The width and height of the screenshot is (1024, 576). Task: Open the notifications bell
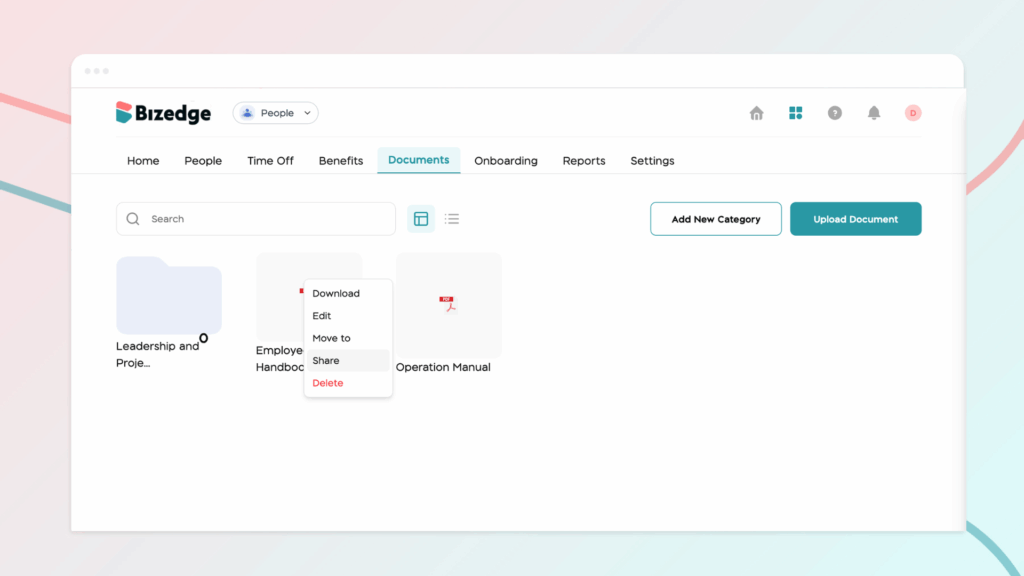pyautogui.click(x=873, y=113)
